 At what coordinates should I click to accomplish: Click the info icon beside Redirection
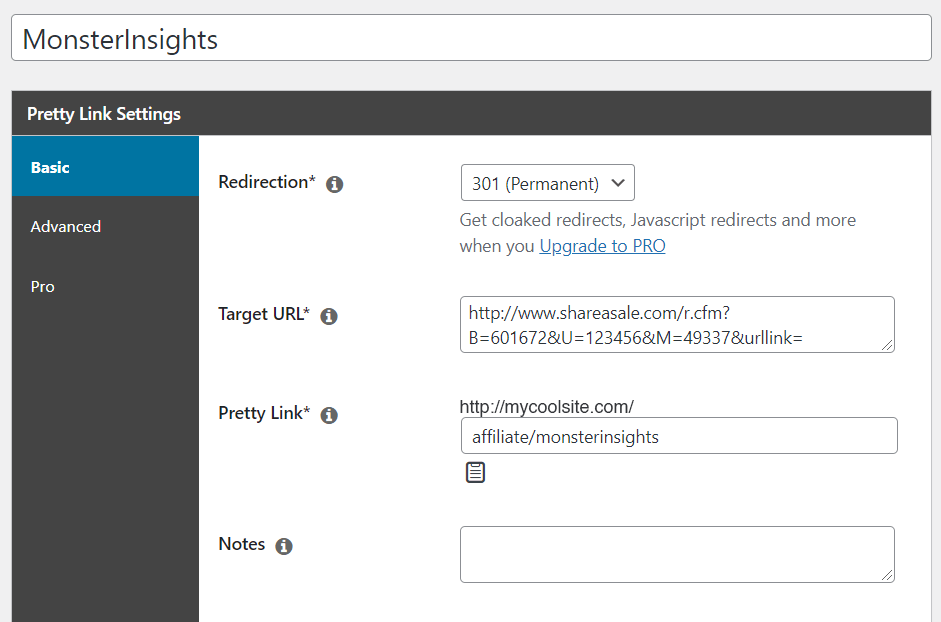click(335, 184)
